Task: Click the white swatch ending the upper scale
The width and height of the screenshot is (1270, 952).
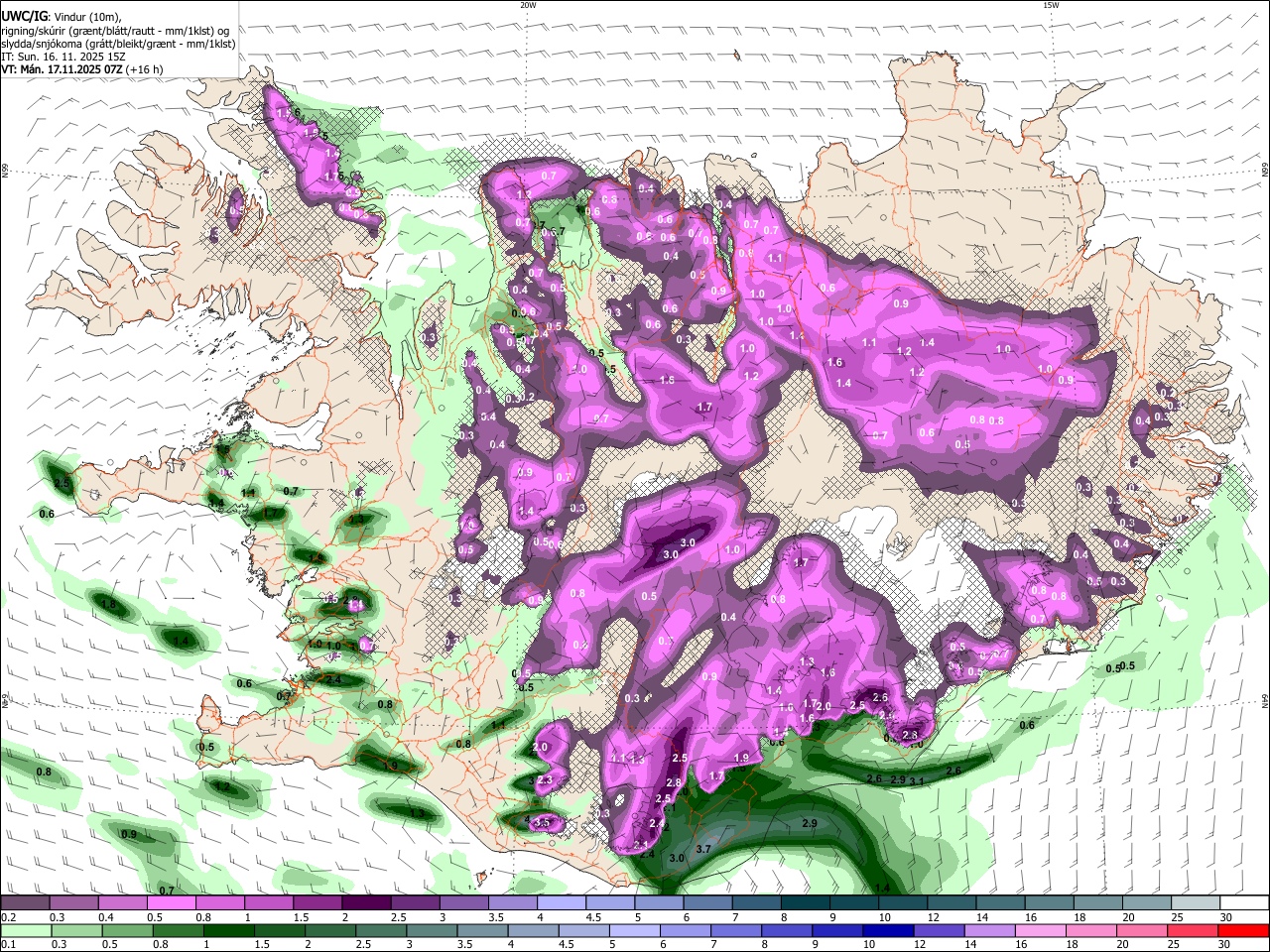Action: (1244, 903)
